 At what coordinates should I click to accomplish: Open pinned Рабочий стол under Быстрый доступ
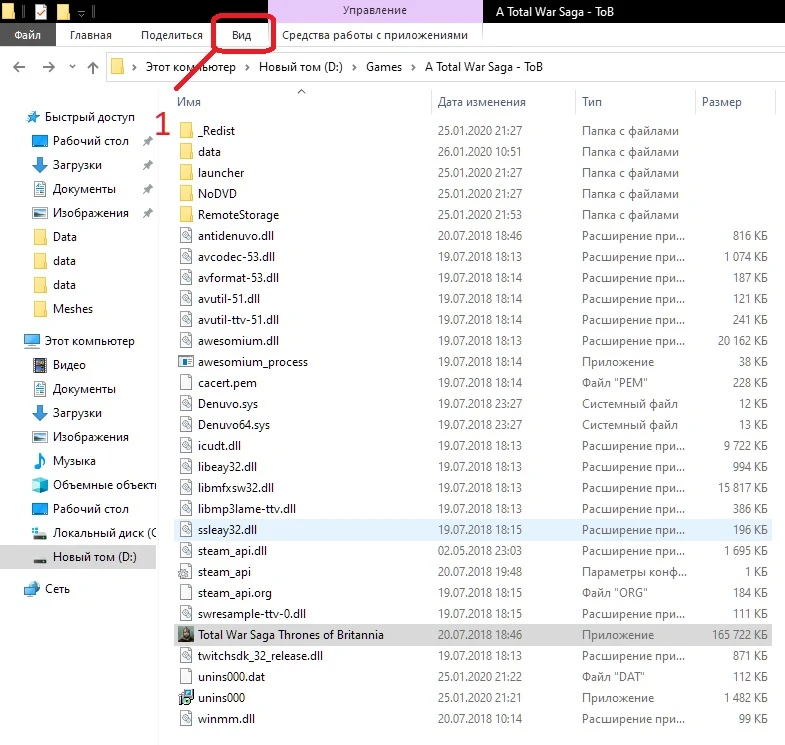click(91, 141)
